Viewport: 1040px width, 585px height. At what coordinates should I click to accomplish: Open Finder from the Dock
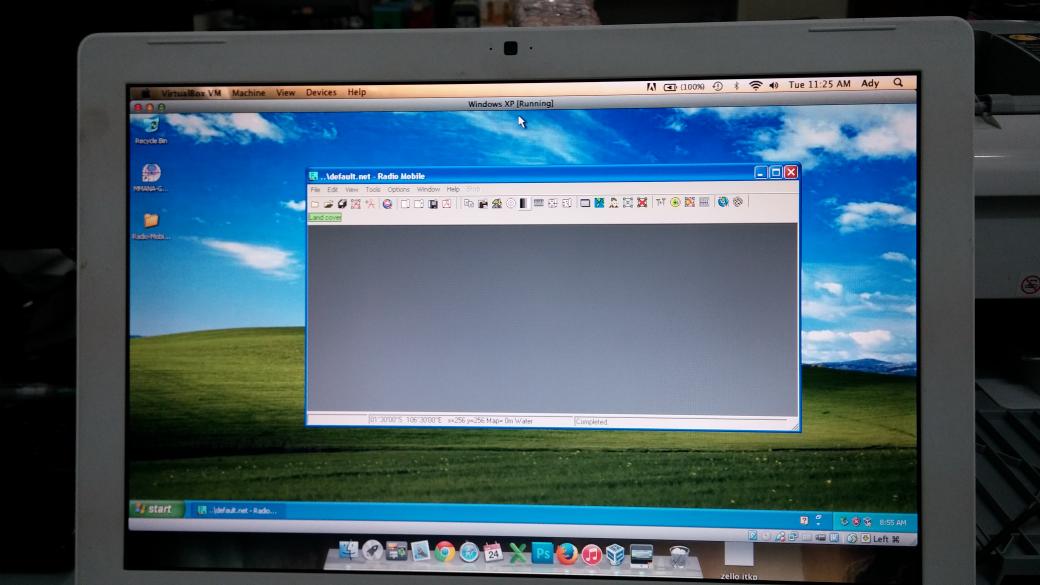coord(348,550)
